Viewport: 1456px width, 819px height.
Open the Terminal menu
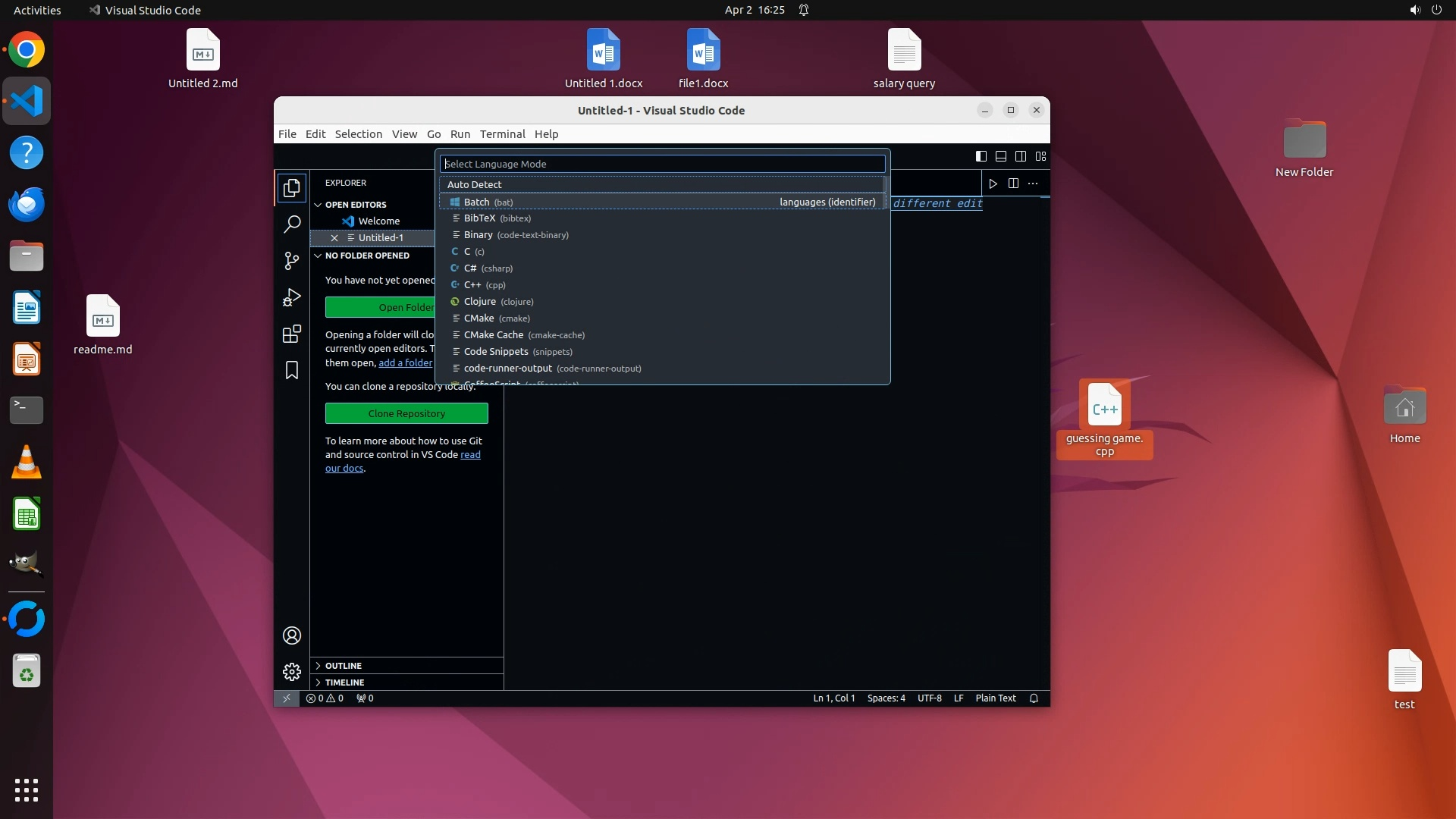click(x=502, y=134)
